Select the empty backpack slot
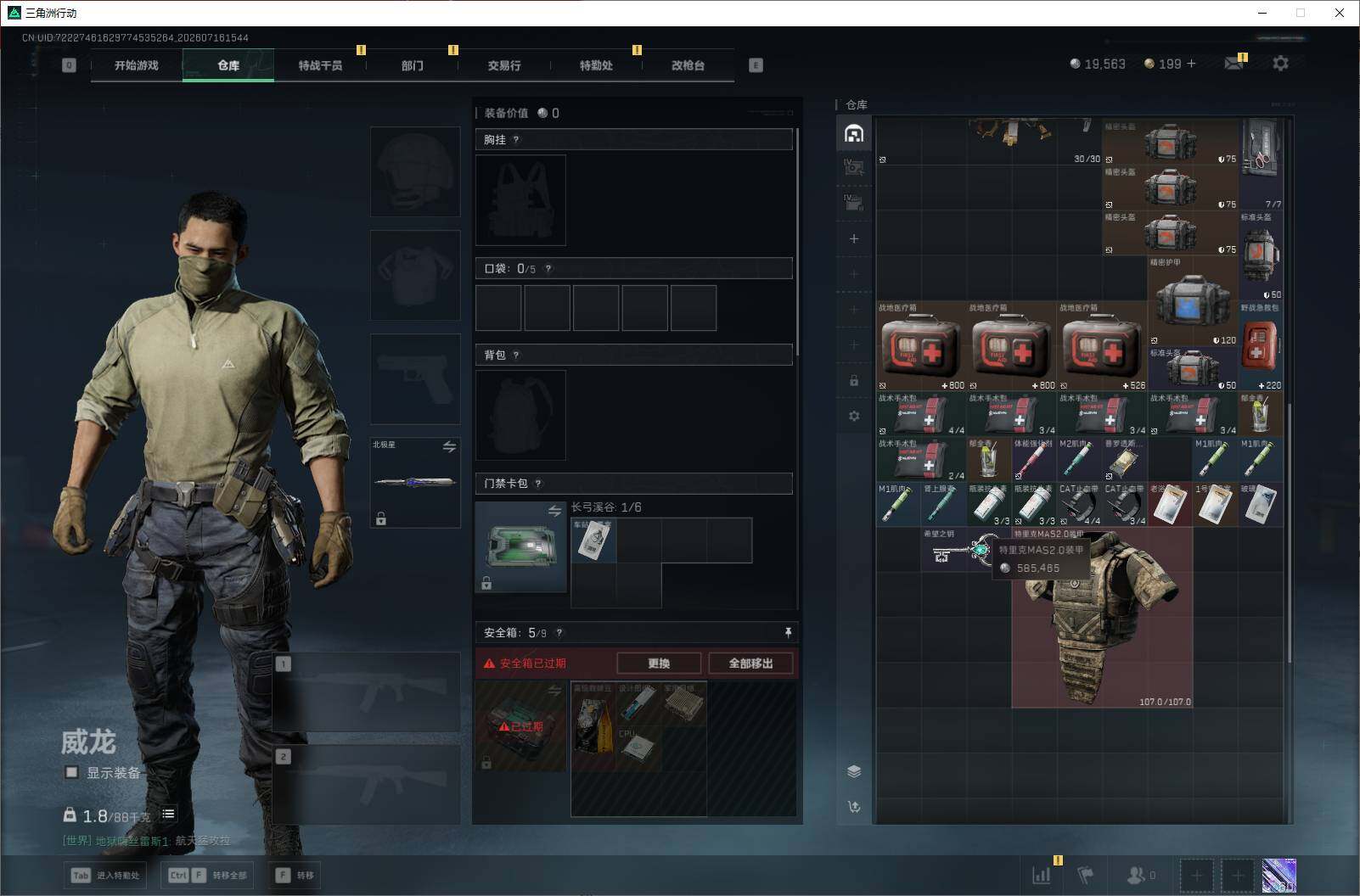Image resolution: width=1360 pixels, height=896 pixels. [x=520, y=415]
